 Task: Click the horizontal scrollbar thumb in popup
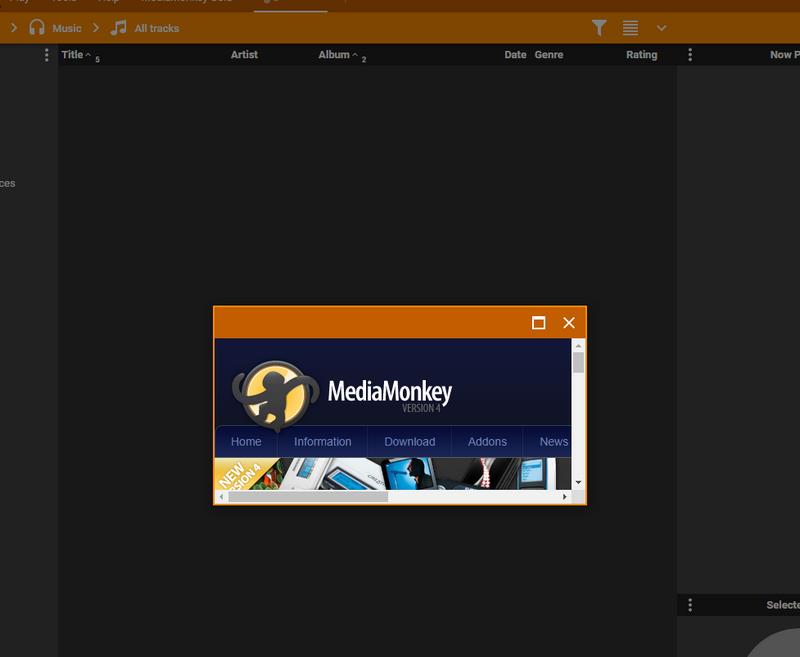point(307,497)
